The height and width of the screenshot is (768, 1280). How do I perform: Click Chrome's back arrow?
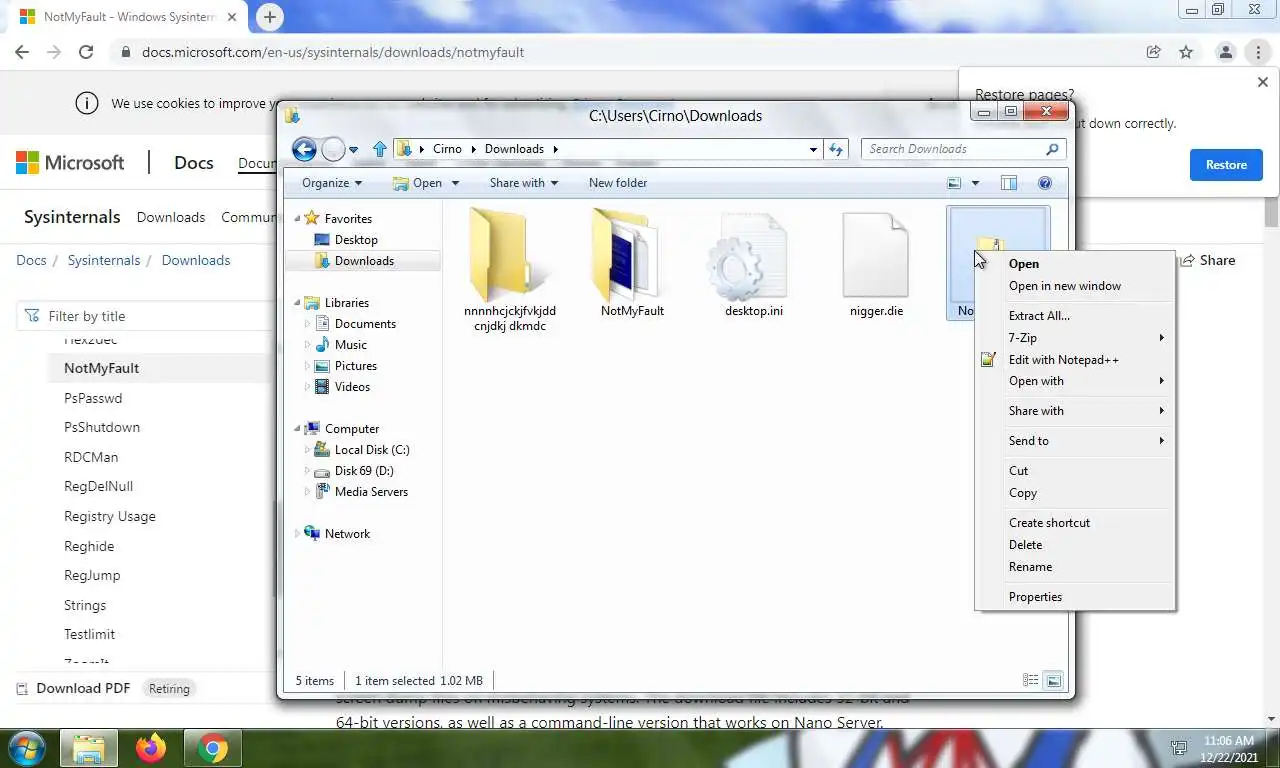pos(22,52)
